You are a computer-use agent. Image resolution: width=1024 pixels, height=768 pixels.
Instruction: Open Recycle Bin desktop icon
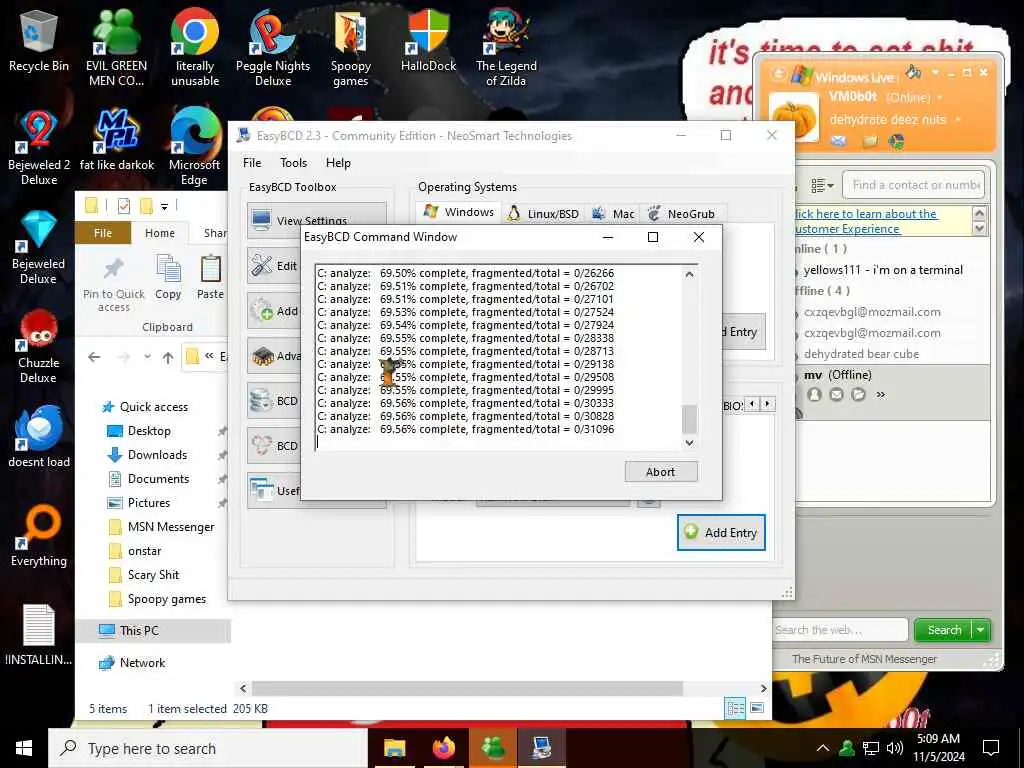click(39, 40)
